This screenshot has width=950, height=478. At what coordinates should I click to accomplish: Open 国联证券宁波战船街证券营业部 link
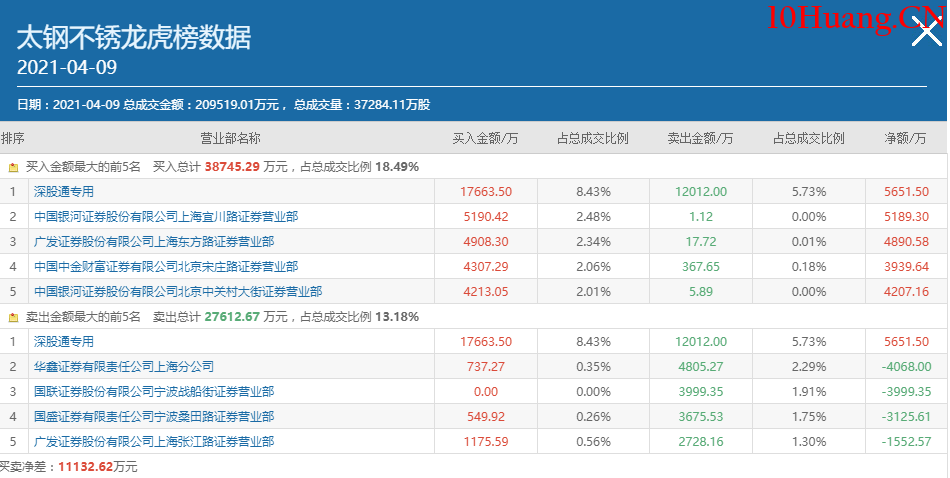(154, 391)
